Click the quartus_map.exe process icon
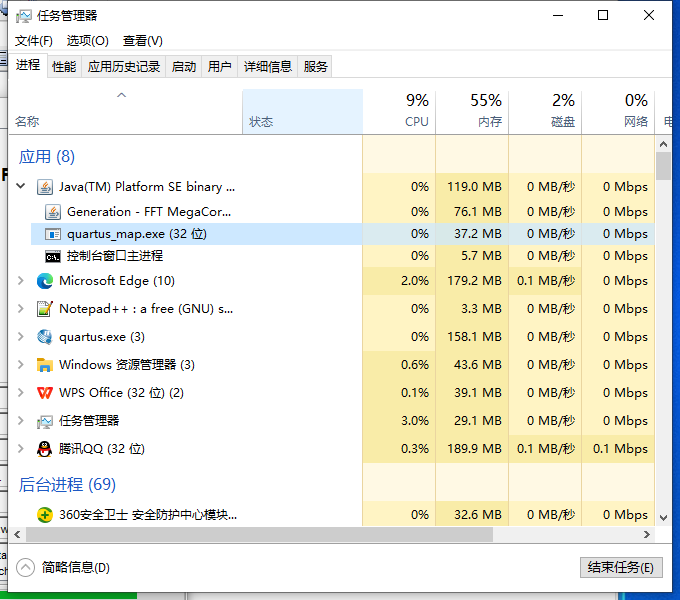 (x=53, y=234)
